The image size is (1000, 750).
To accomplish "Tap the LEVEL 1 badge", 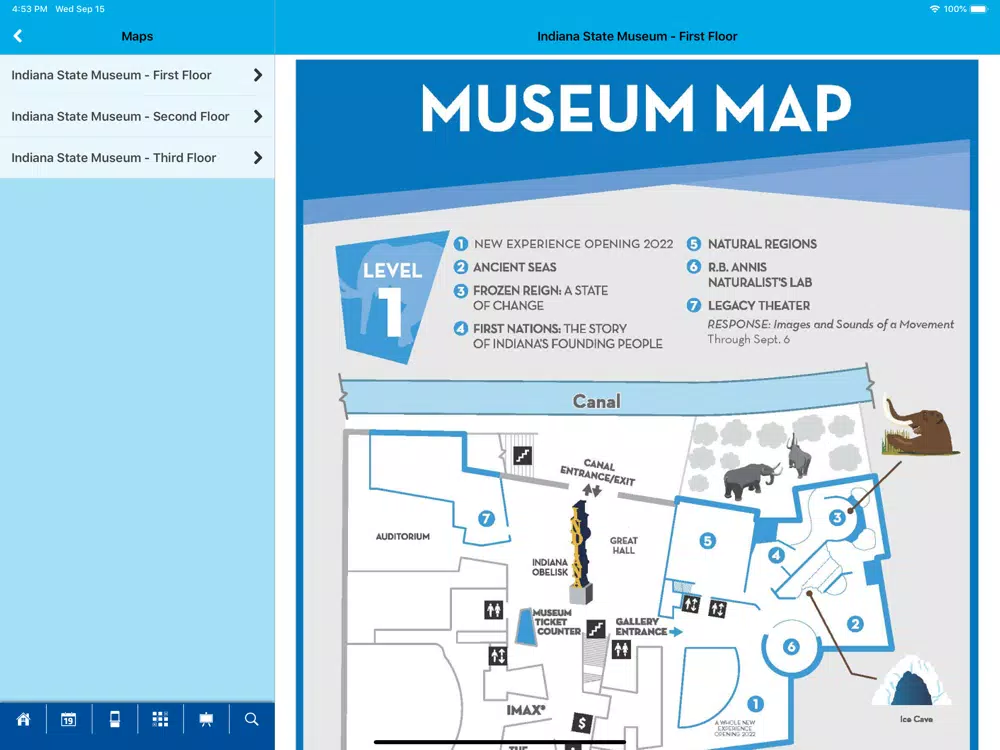I will pyautogui.click(x=391, y=297).
